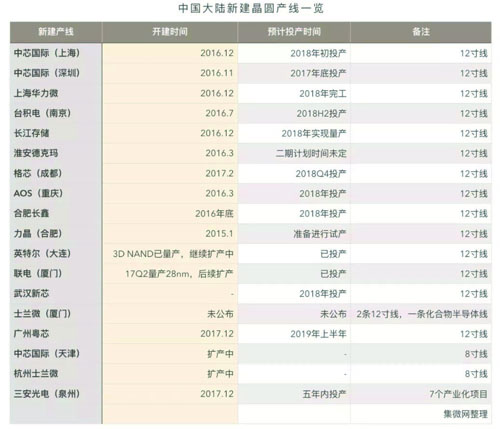Viewport: 500px width, 429px height.
Task: Select the 开建时间 column header
Action: pos(170,32)
